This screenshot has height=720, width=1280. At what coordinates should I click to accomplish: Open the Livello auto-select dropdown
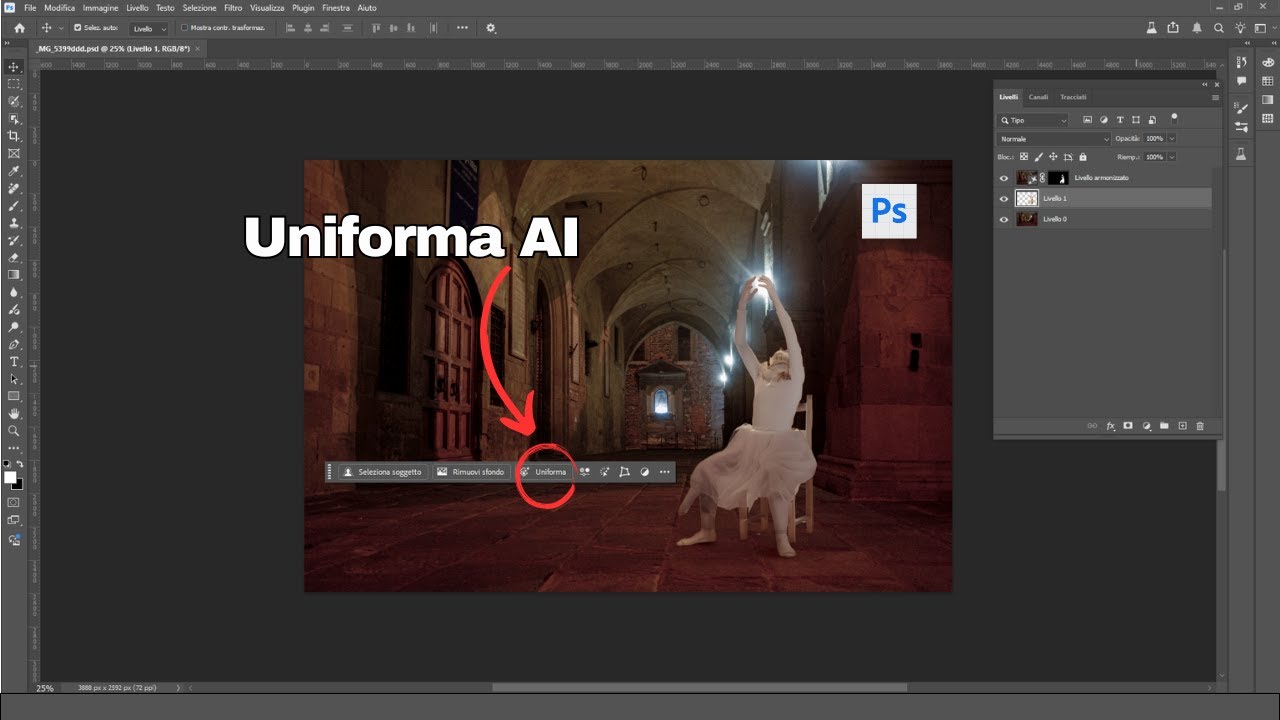[x=150, y=28]
